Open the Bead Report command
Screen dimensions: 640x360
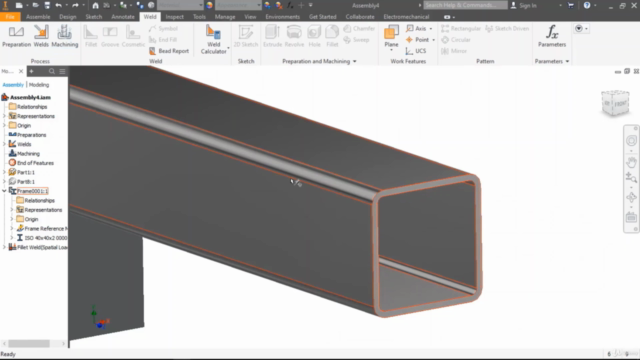(169, 51)
